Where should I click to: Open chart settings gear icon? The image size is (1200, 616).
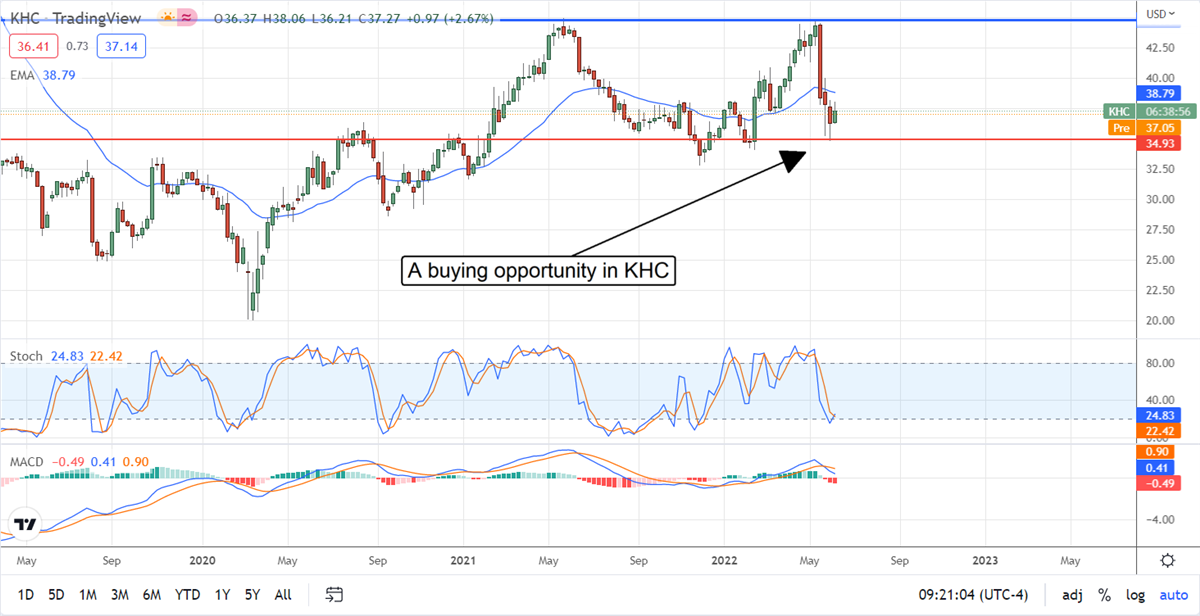click(1167, 559)
